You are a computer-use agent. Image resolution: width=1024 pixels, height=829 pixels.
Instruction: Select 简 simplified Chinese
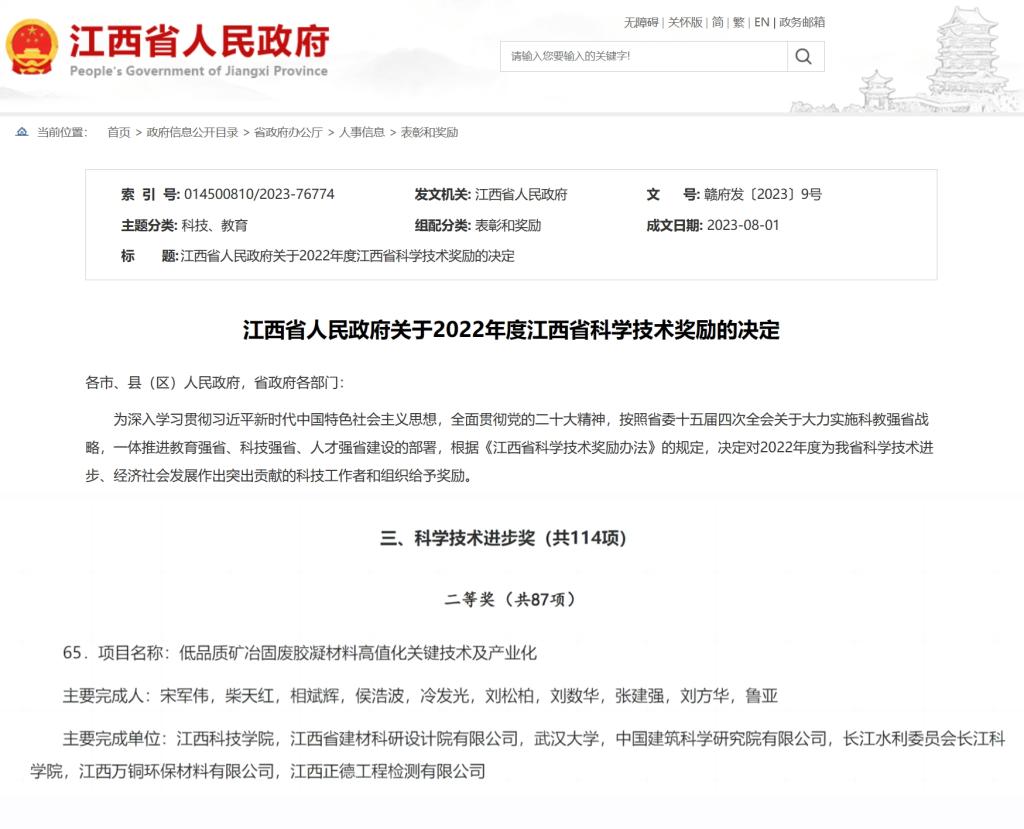718,22
